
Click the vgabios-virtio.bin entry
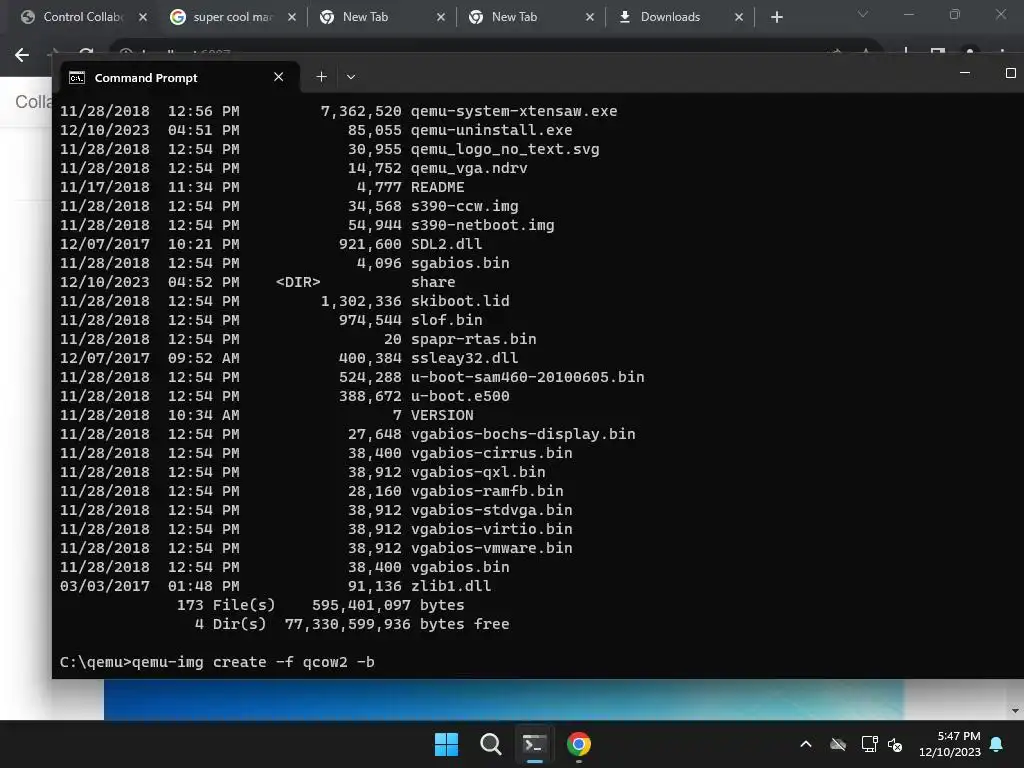pos(492,528)
